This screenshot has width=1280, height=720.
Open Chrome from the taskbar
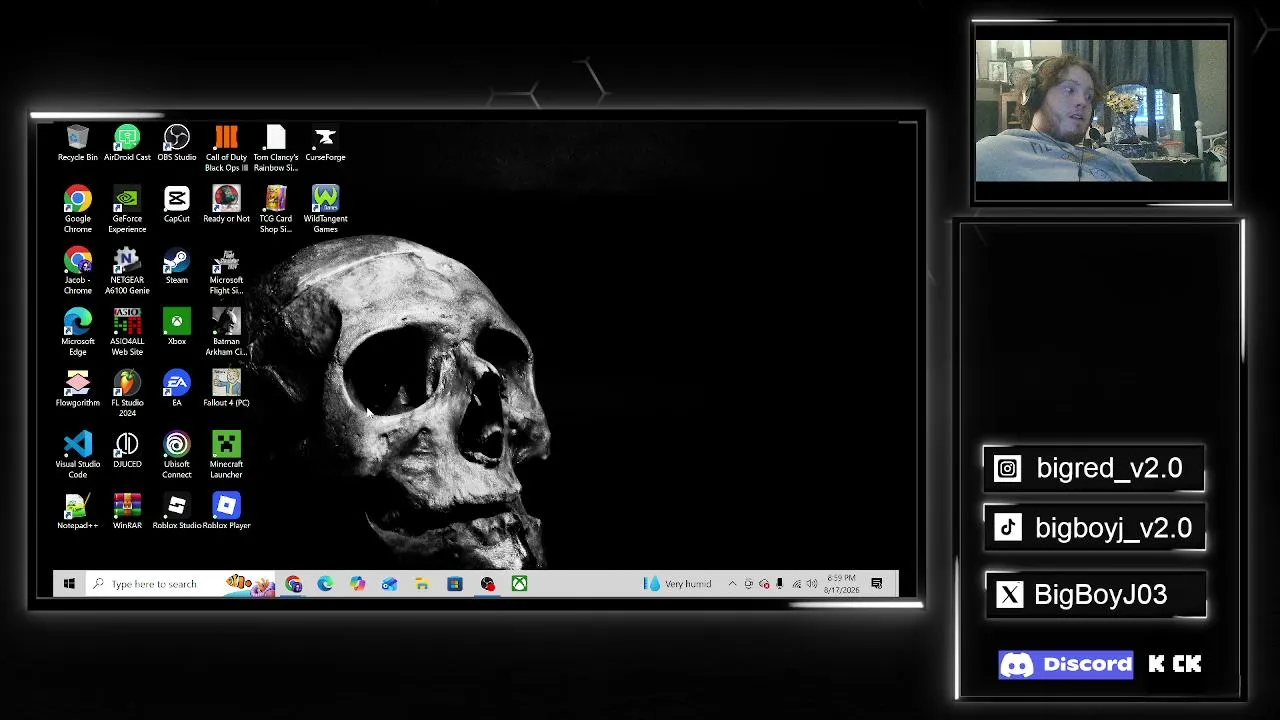tap(293, 584)
